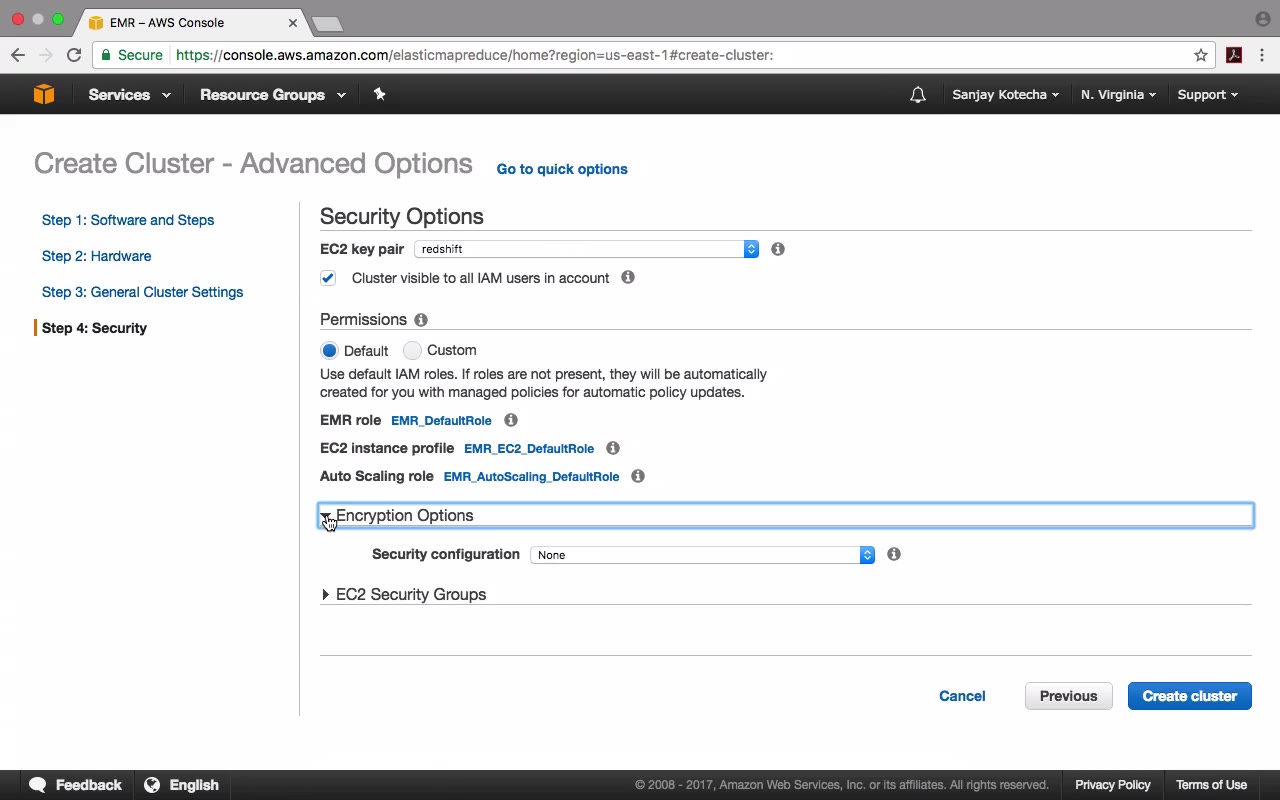Screen dimensions: 1280x800
Task: Open the Services menu
Action: click(129, 95)
